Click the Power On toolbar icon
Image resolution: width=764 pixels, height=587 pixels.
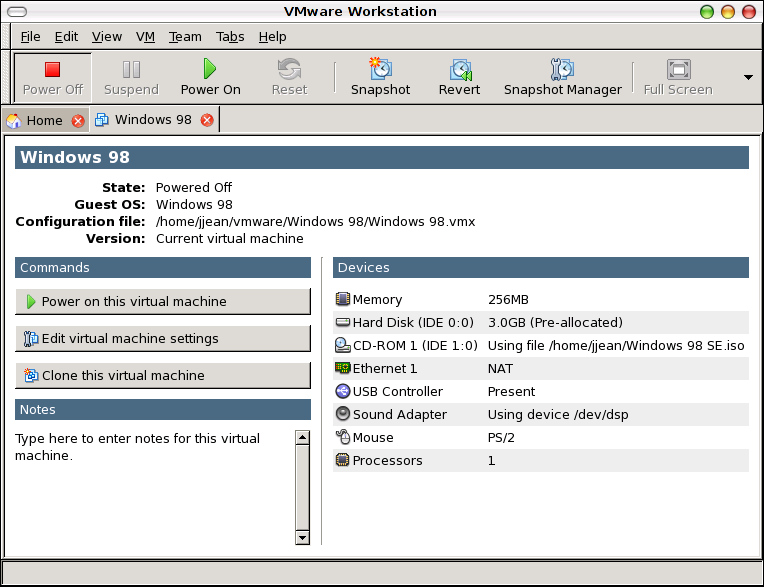click(x=210, y=69)
